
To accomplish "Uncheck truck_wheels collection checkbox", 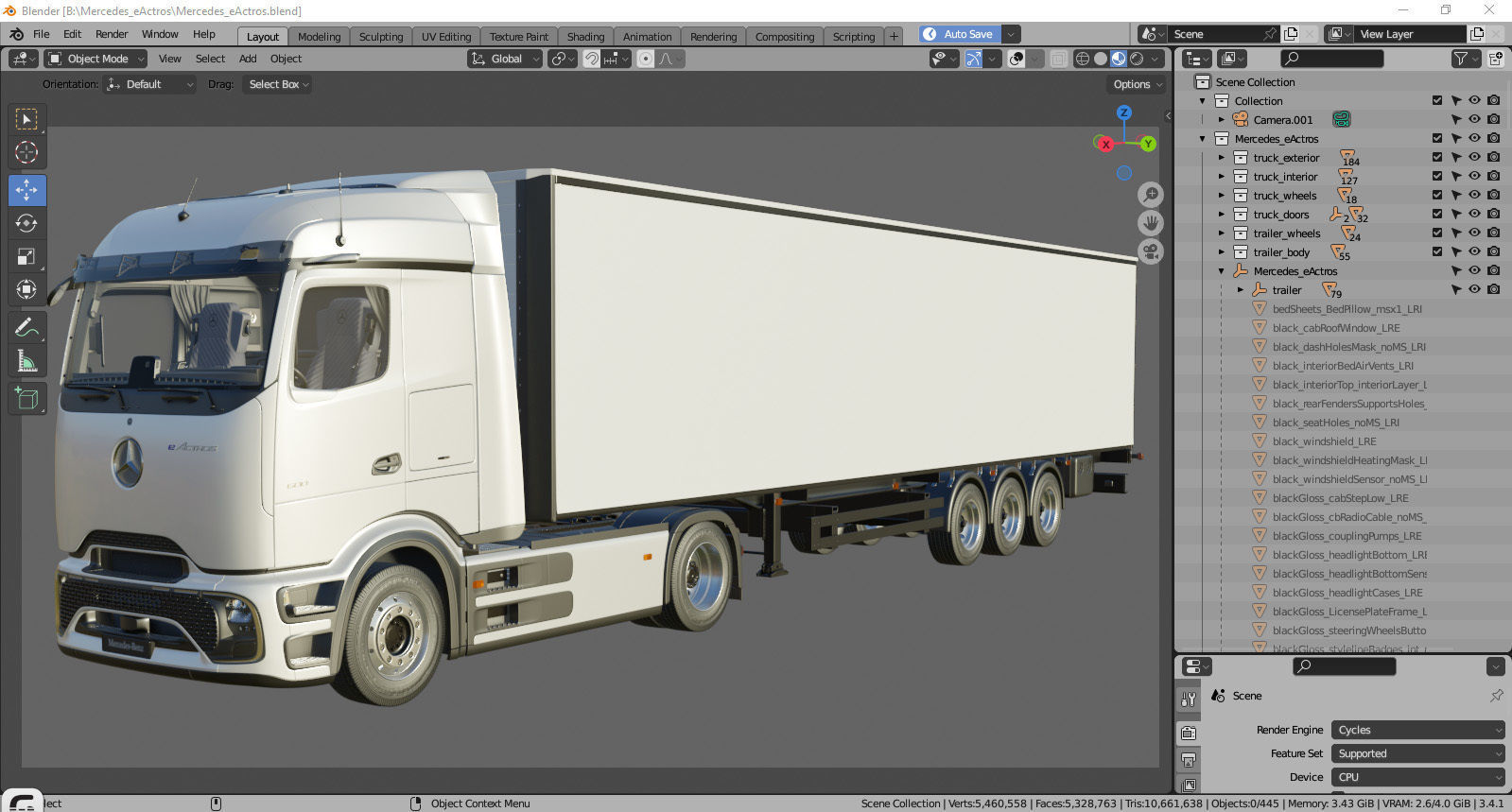I will [1437, 196].
